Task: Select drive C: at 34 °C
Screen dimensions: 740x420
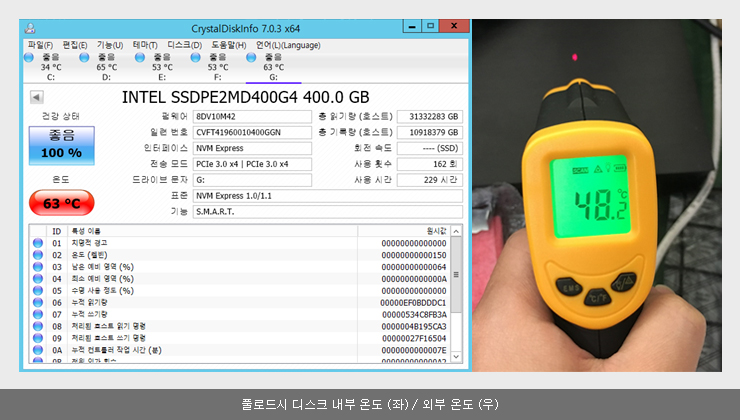Action: (50, 67)
